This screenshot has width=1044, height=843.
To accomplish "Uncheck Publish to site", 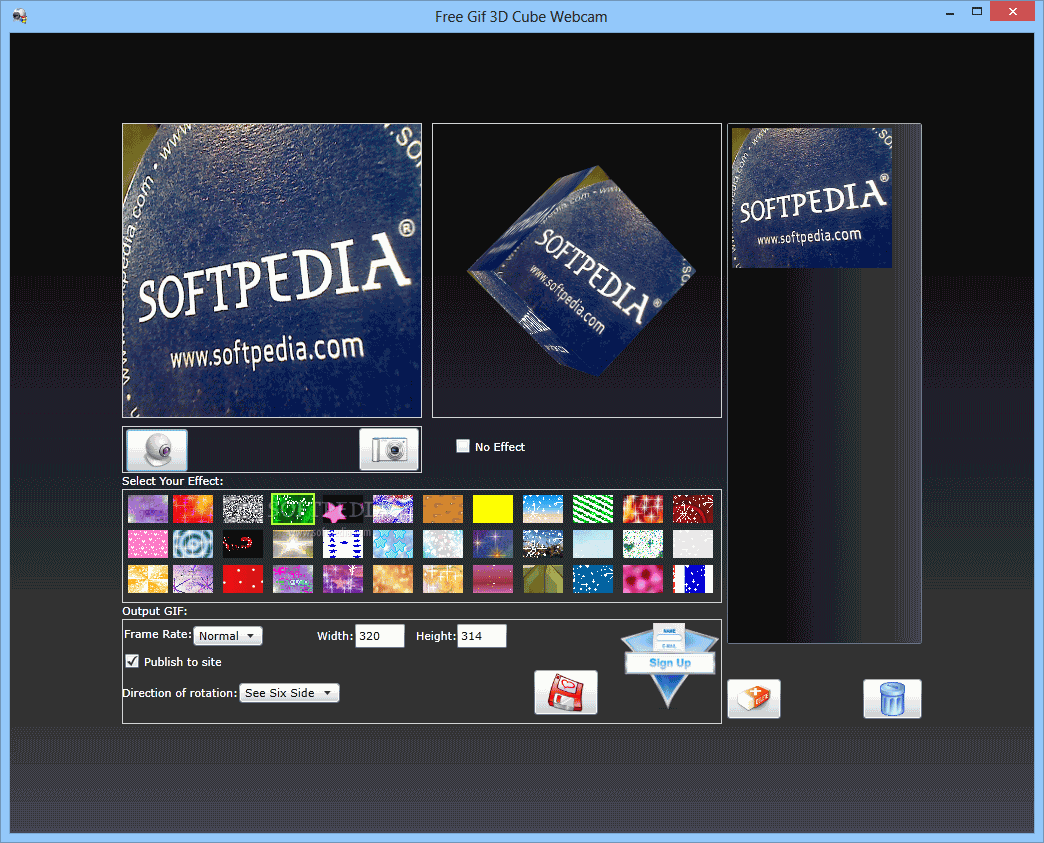I will 132,661.
